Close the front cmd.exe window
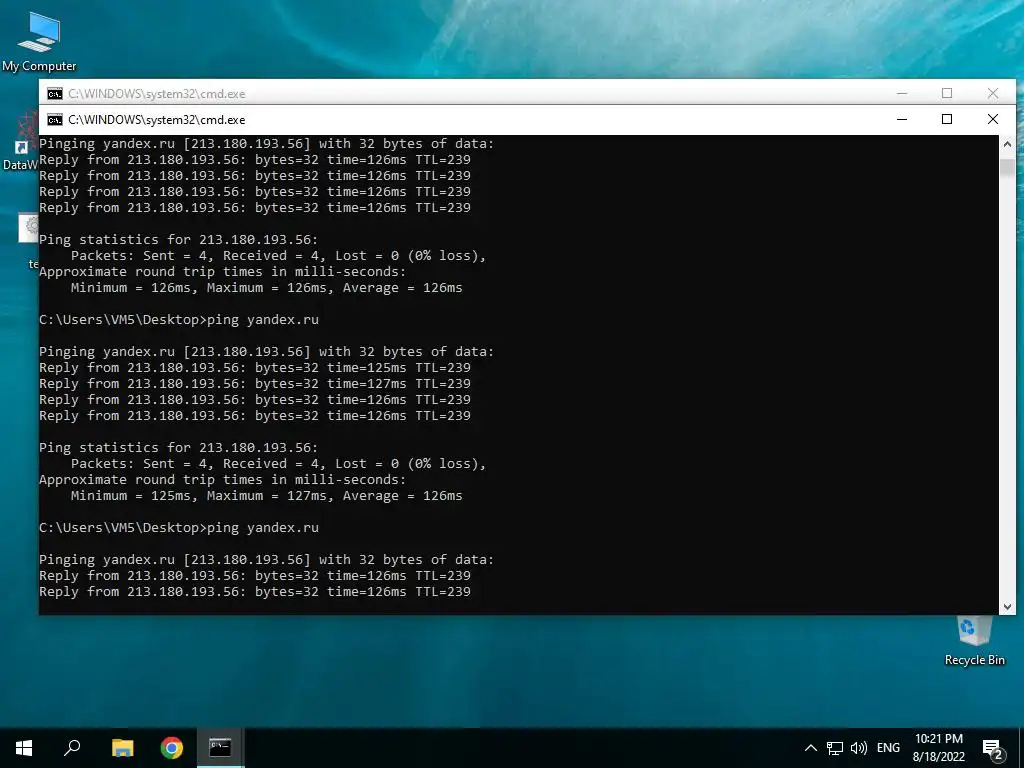Image resolution: width=1024 pixels, height=768 pixels. coord(993,120)
